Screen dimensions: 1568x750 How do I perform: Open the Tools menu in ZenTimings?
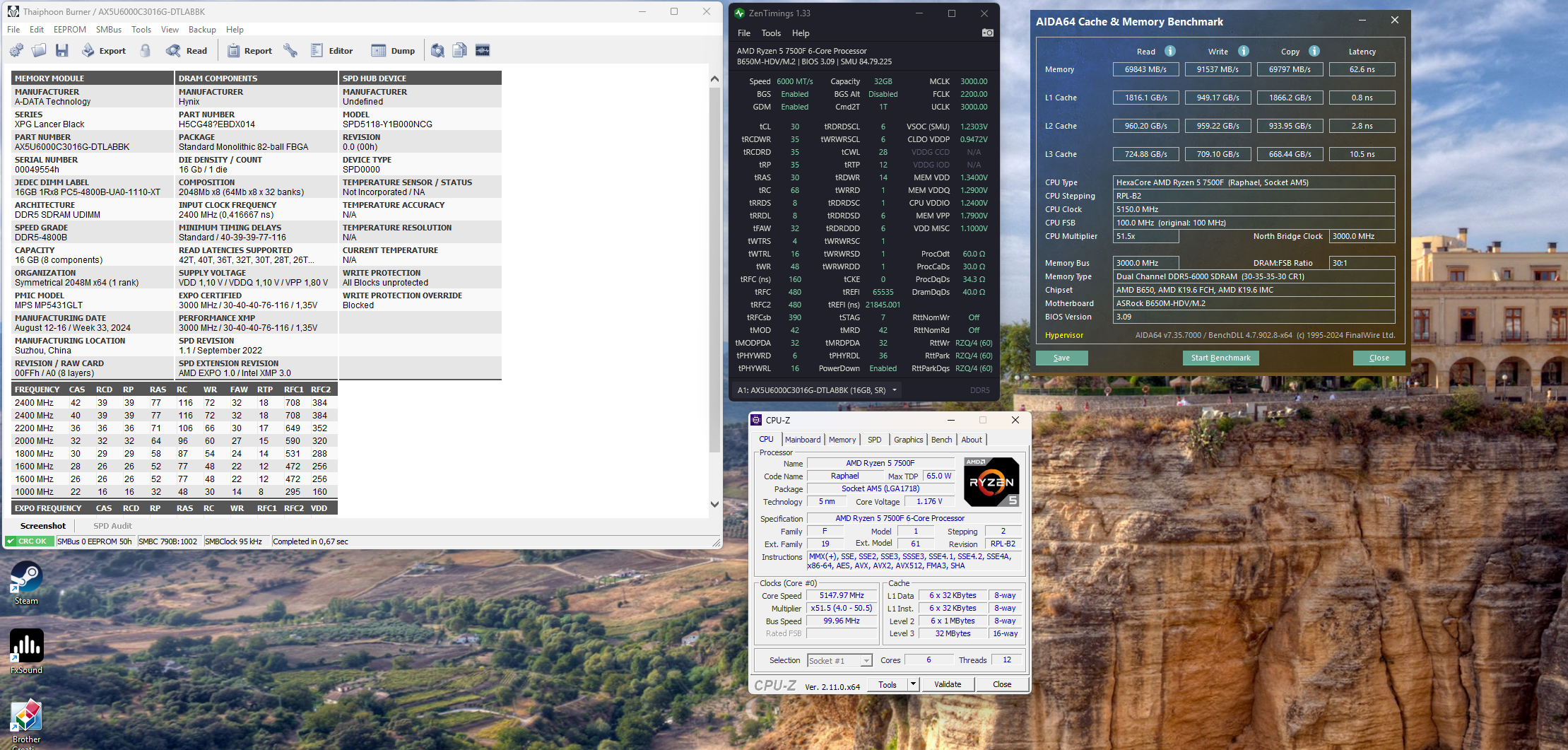coord(771,33)
